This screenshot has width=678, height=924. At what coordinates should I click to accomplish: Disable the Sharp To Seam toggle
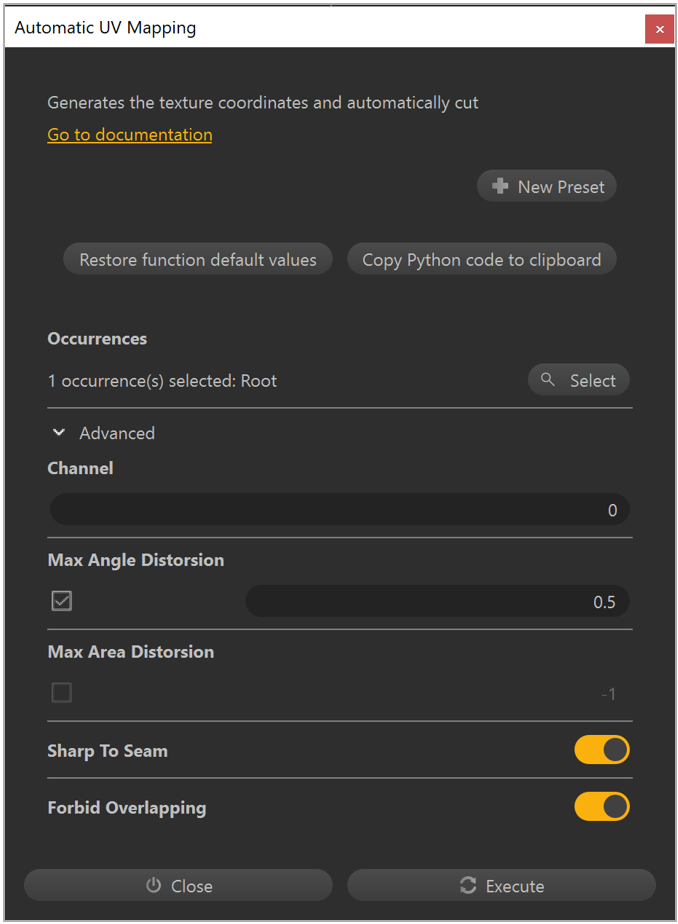pos(601,749)
